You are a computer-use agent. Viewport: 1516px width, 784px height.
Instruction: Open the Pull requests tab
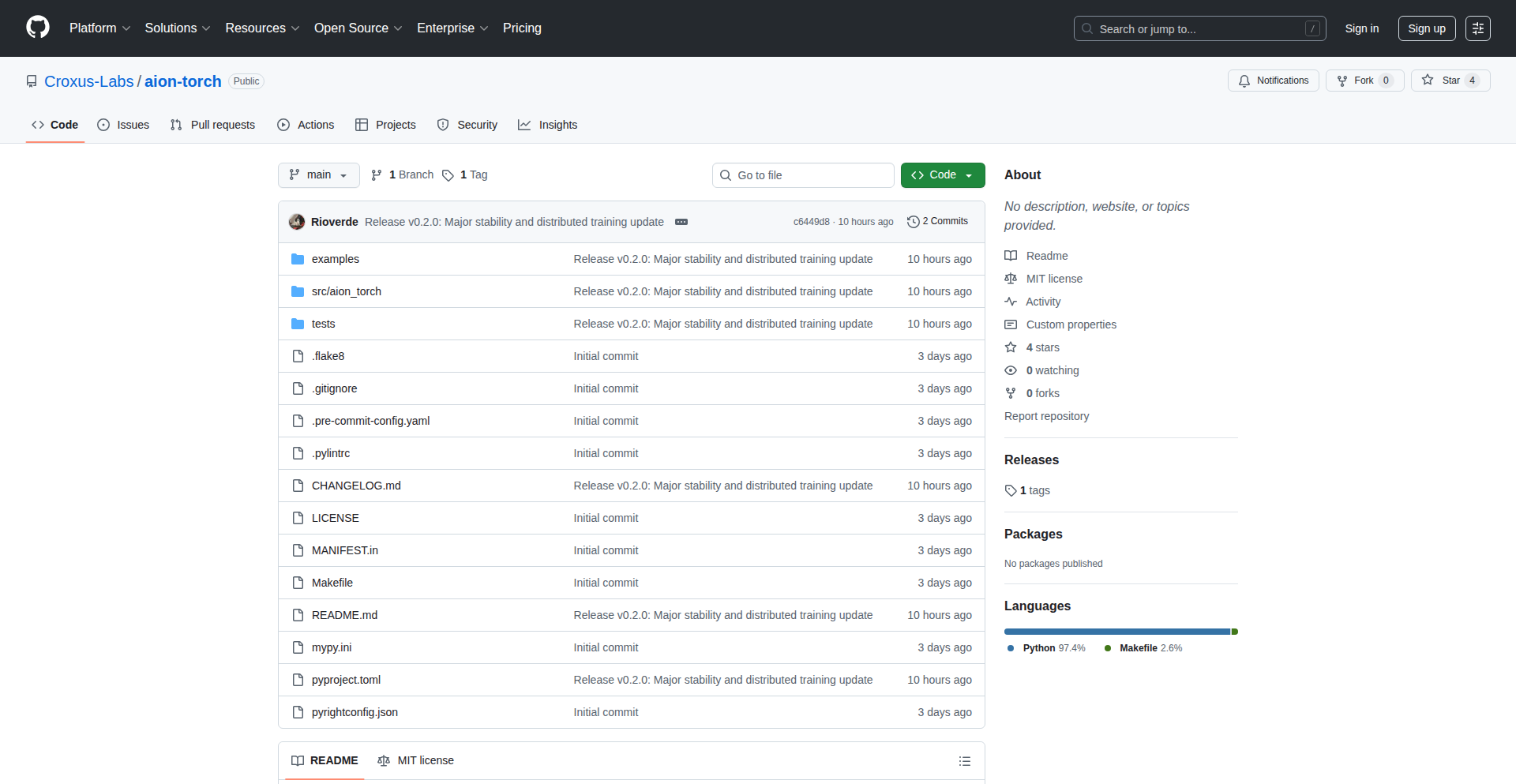[x=212, y=125]
